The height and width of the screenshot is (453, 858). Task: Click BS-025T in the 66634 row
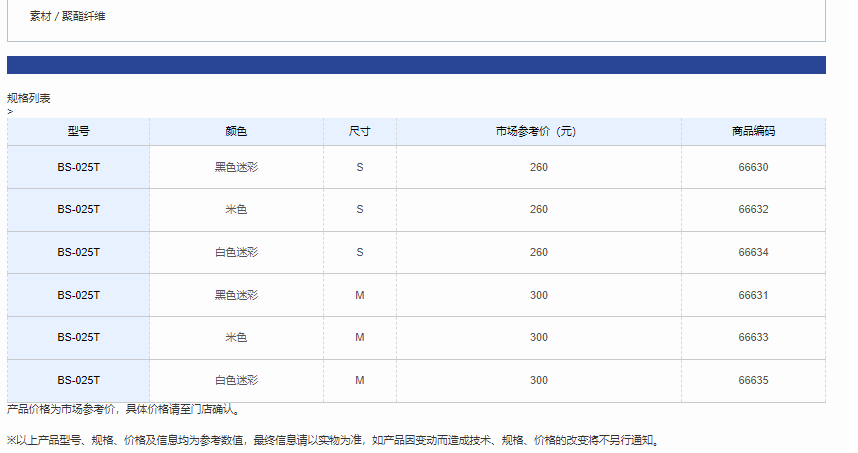point(78,252)
